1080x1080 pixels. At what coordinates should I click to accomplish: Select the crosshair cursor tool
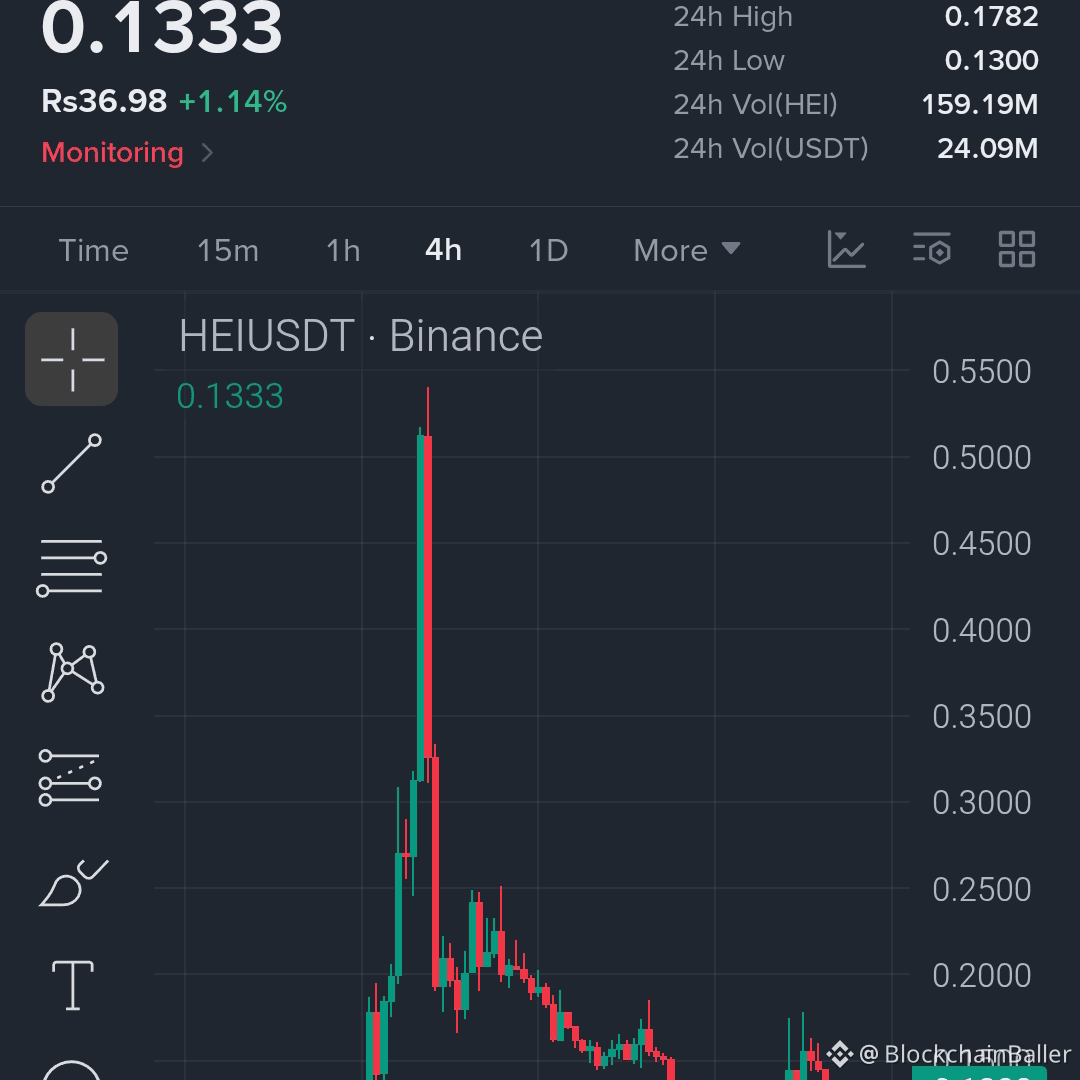coord(72,359)
